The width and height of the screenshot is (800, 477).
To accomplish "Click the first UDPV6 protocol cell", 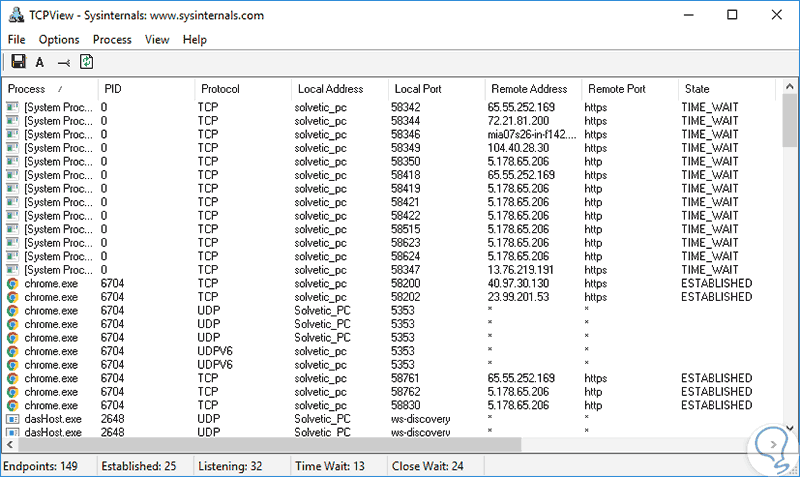I will pyautogui.click(x=215, y=351).
